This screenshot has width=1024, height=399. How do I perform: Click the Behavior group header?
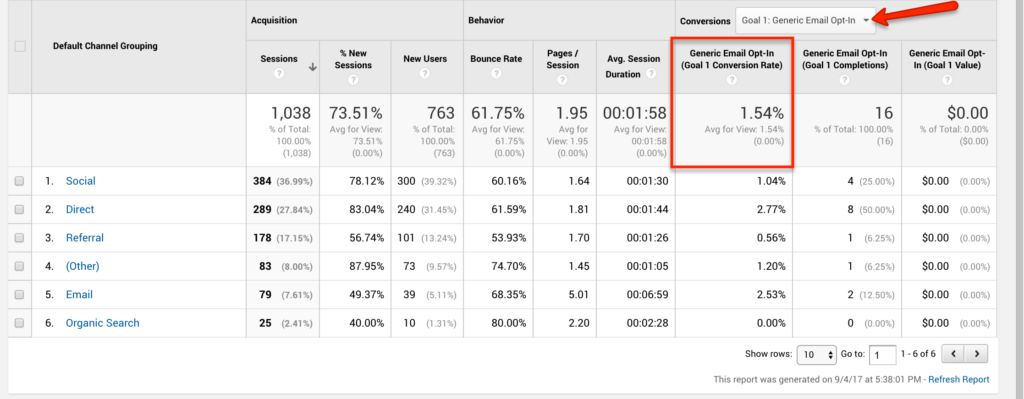pyautogui.click(x=486, y=20)
